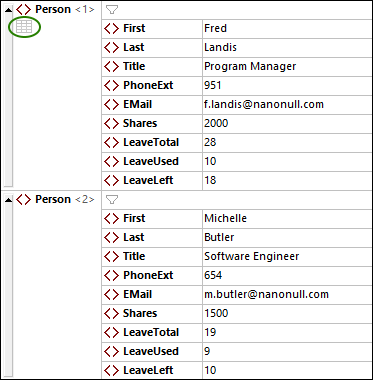The width and height of the screenshot is (373, 380).
Task: Click element icon of Michelle's EMail row
Action: (x=111, y=295)
